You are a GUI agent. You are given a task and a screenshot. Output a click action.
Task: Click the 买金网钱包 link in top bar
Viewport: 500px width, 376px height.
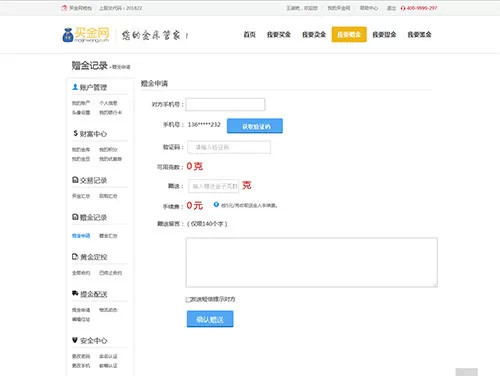coord(80,8)
